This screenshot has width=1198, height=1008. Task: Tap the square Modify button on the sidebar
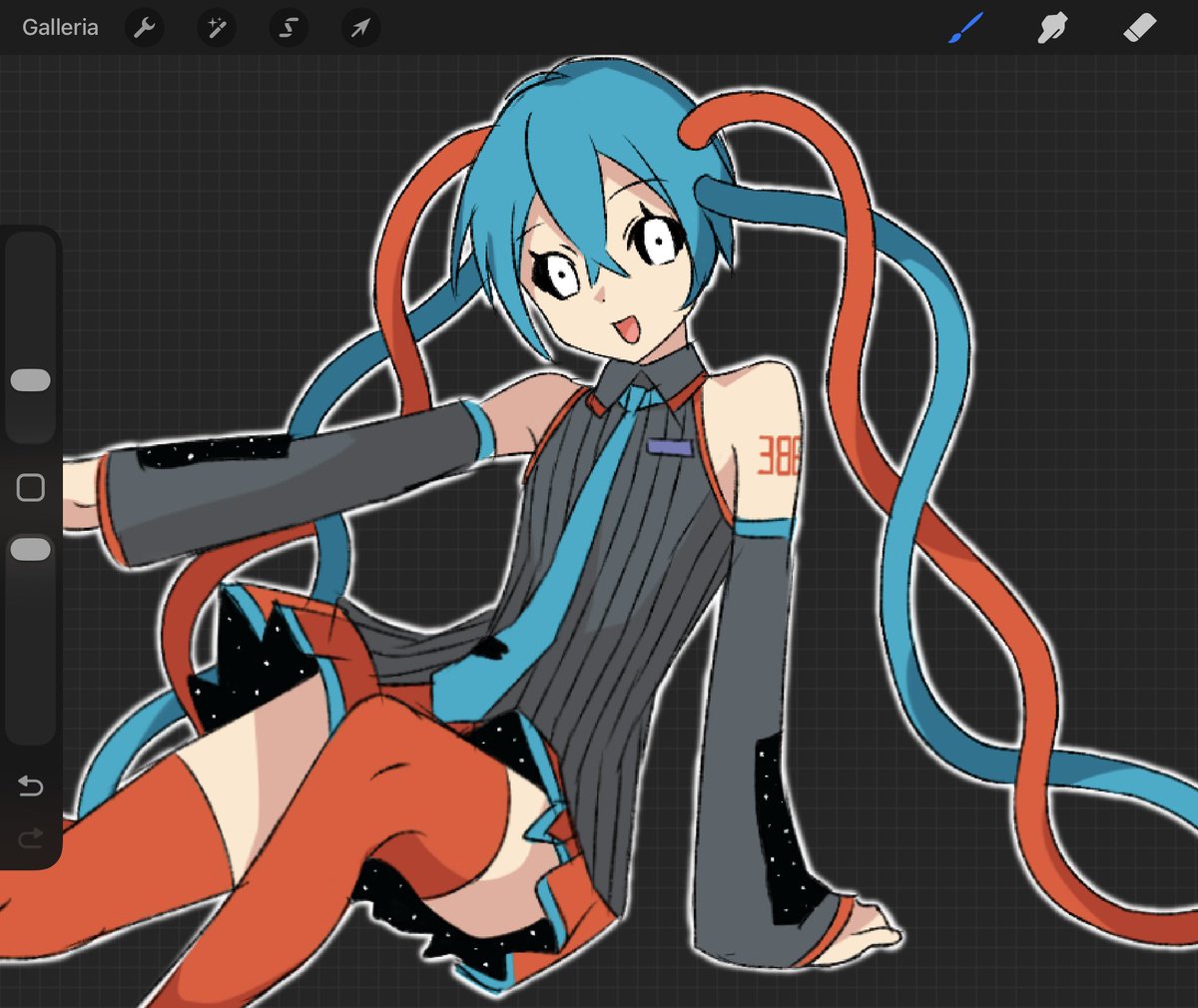click(31, 487)
